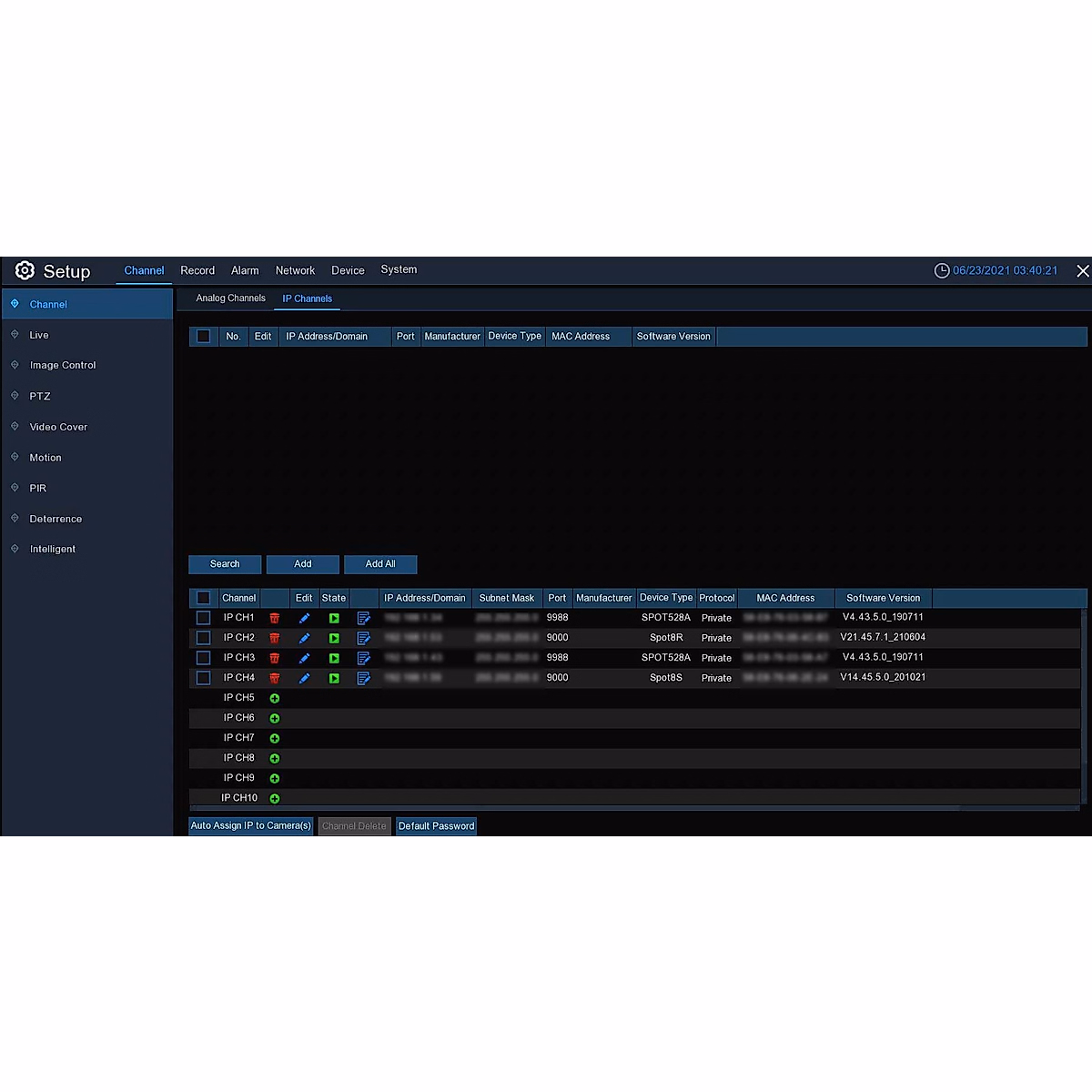This screenshot has width=1092, height=1092.
Task: Open Motion settings in the sidebar
Action: (x=45, y=458)
